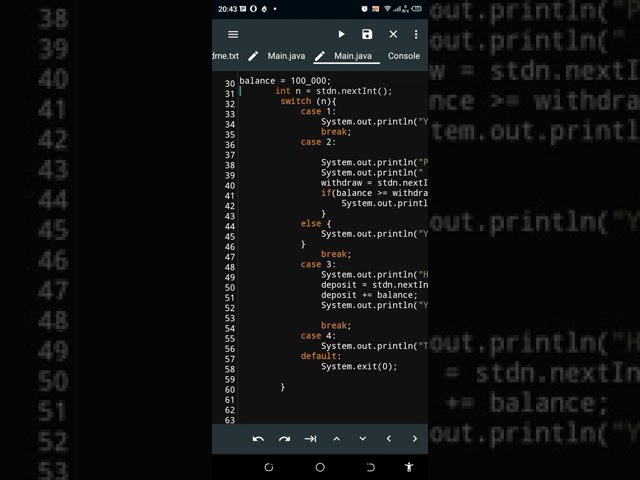Insert a tab with the tab-arrow key

click(310, 439)
